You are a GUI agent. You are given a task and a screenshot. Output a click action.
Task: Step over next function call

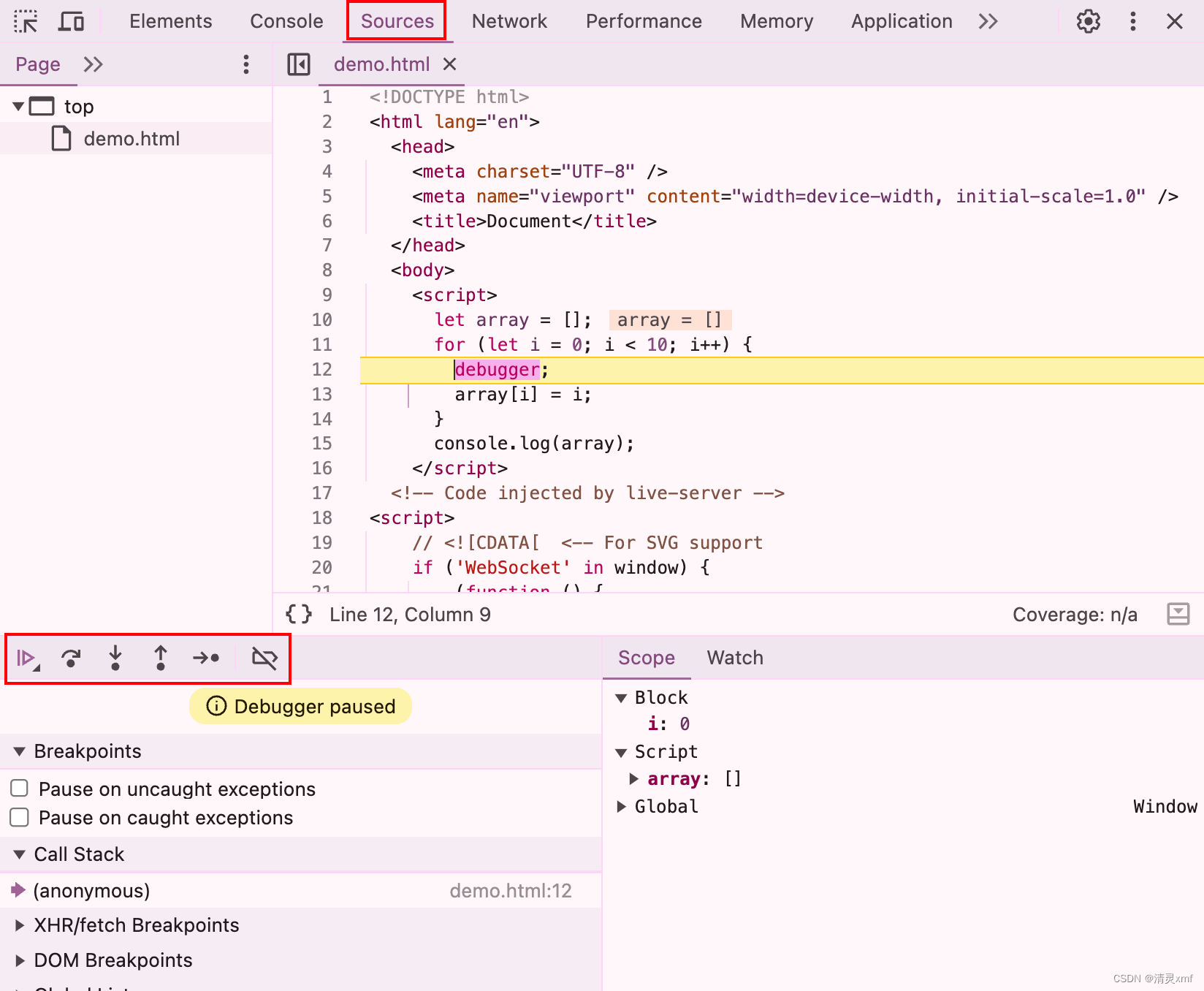(71, 658)
